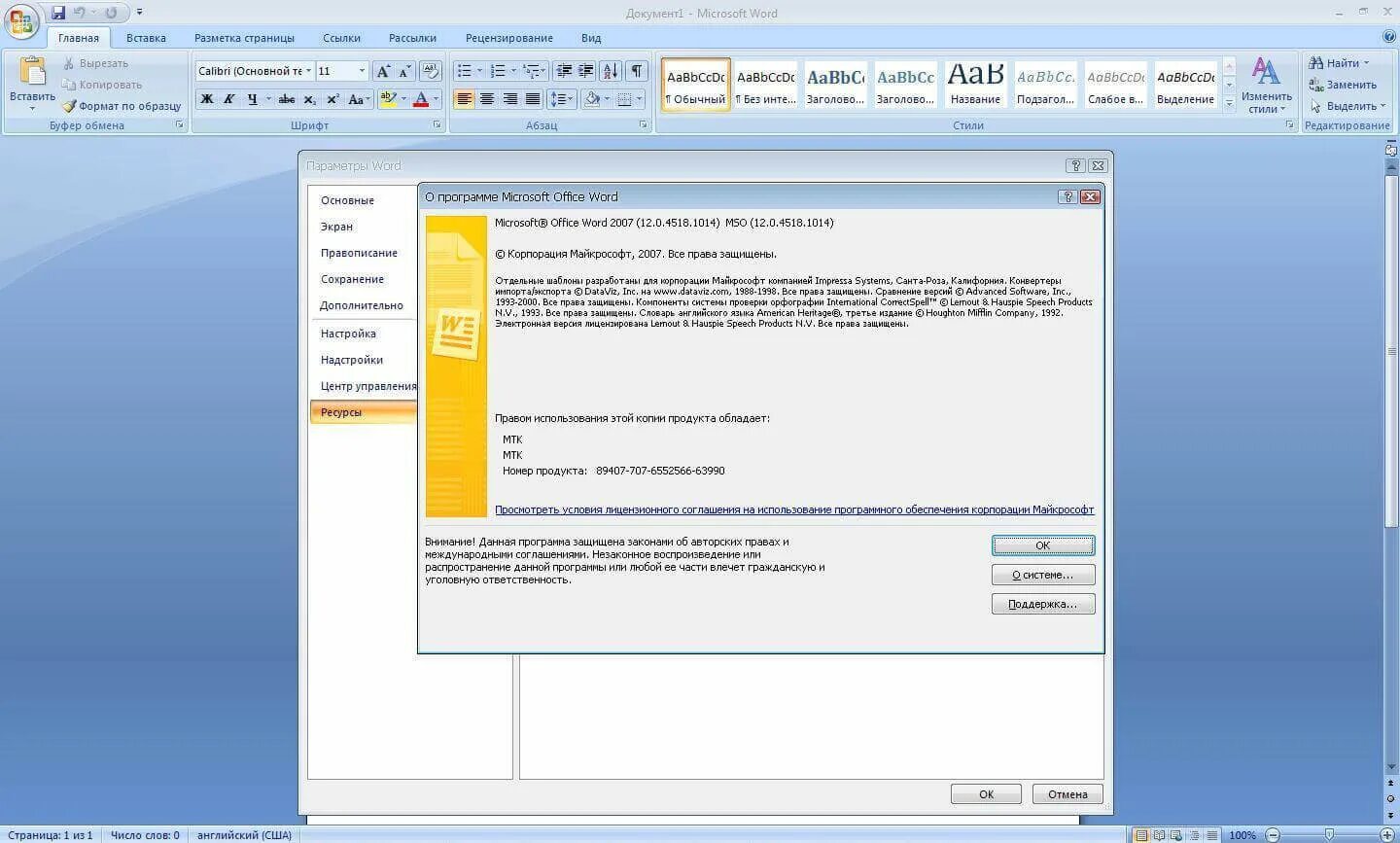Switch to Full Screen Reading view

click(x=1160, y=835)
